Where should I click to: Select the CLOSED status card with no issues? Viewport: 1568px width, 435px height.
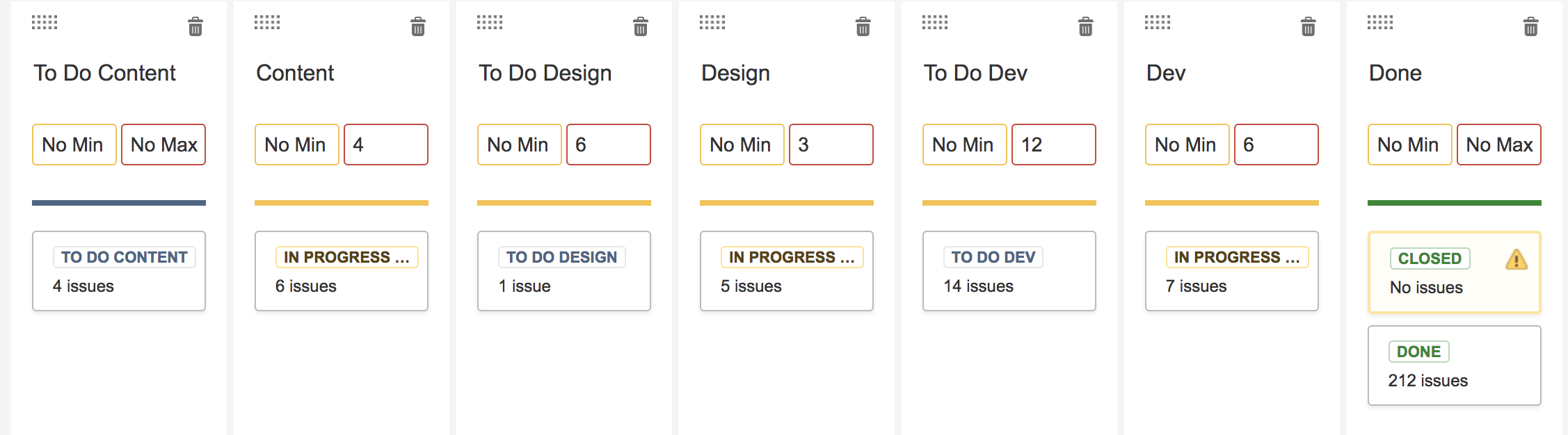click(1453, 272)
